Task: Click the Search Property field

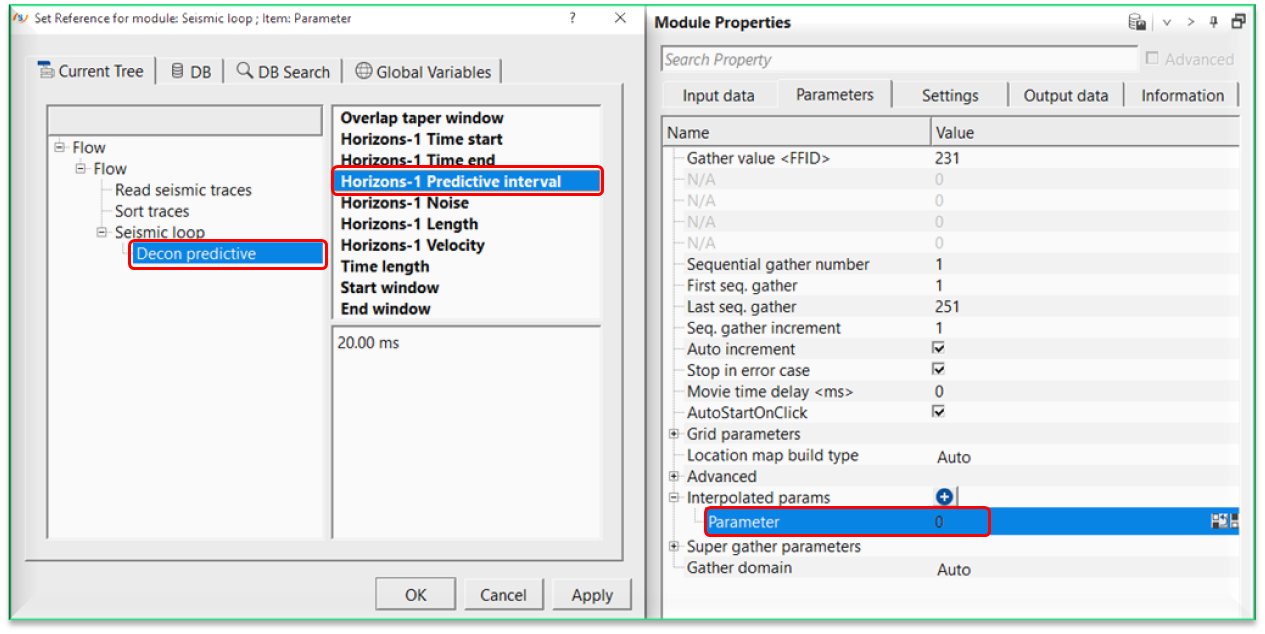Action: pos(899,60)
